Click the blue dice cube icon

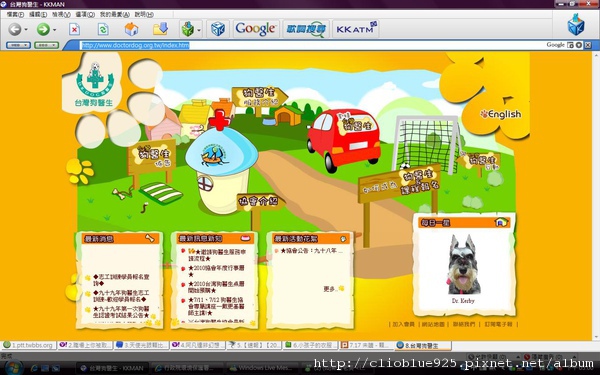point(218,29)
